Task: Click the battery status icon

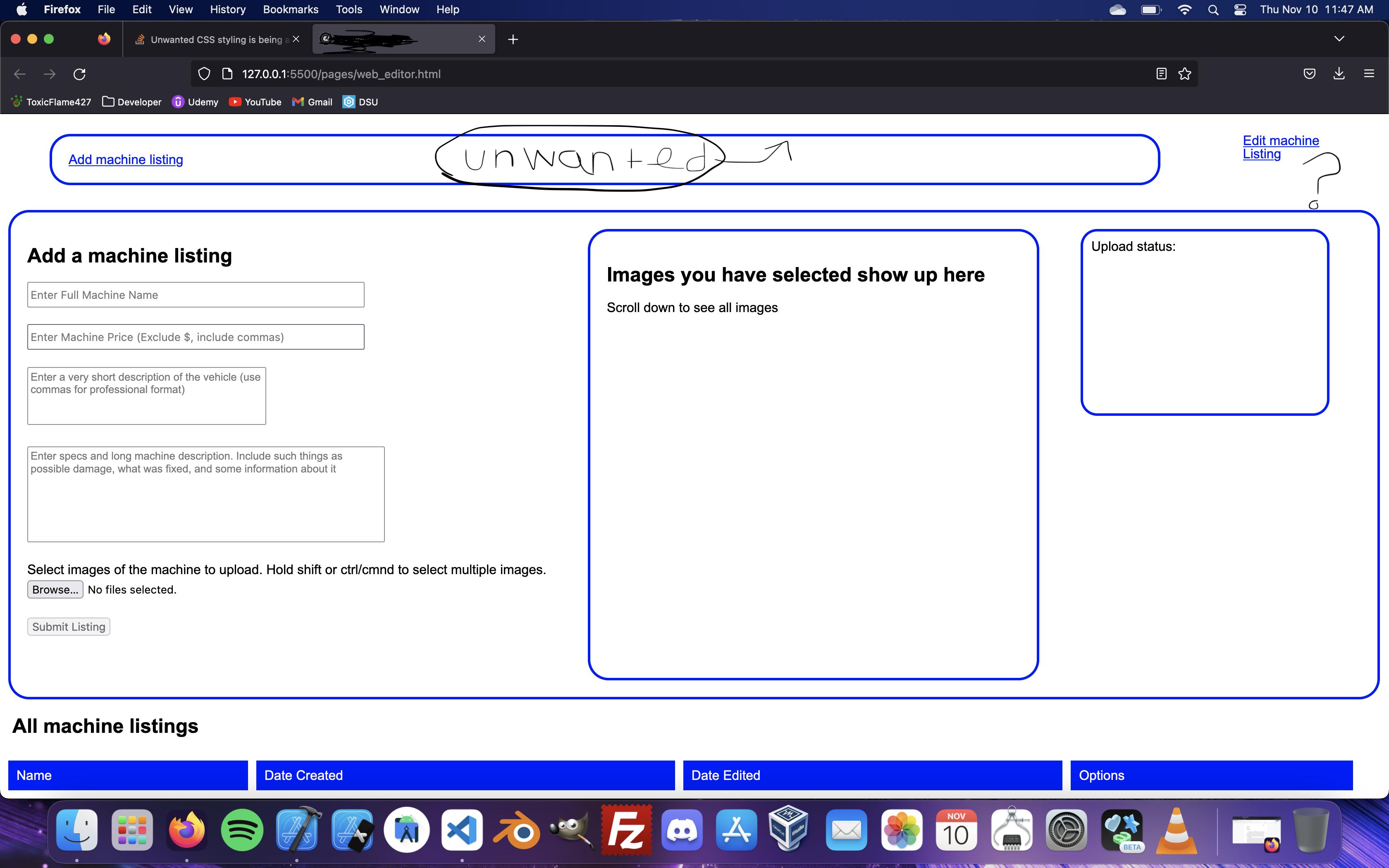Action: (x=1151, y=10)
